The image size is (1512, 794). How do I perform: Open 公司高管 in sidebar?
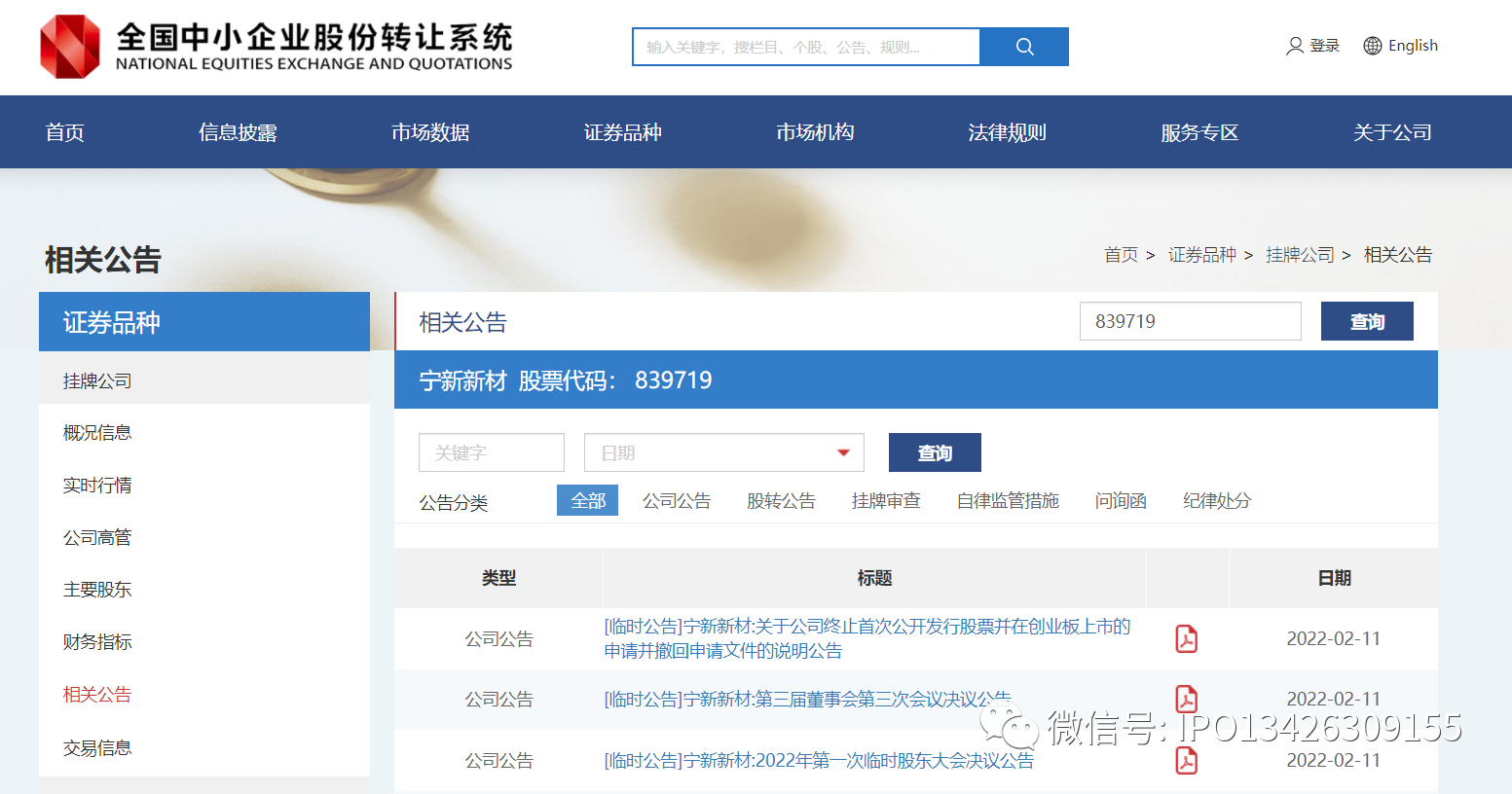tap(97, 537)
